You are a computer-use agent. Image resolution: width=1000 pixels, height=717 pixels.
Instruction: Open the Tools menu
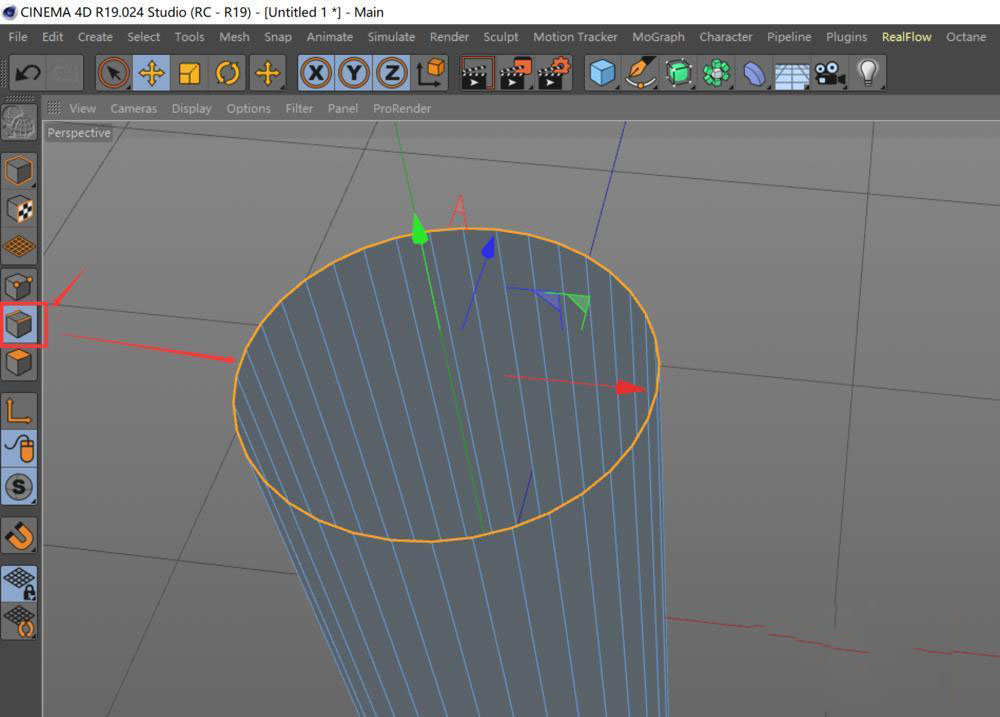(x=189, y=37)
